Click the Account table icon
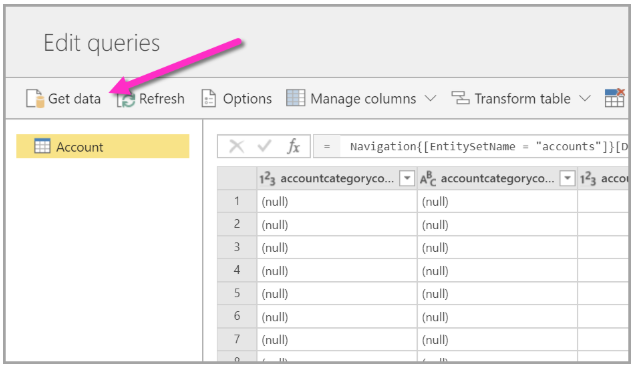The image size is (633, 368). coord(42,146)
